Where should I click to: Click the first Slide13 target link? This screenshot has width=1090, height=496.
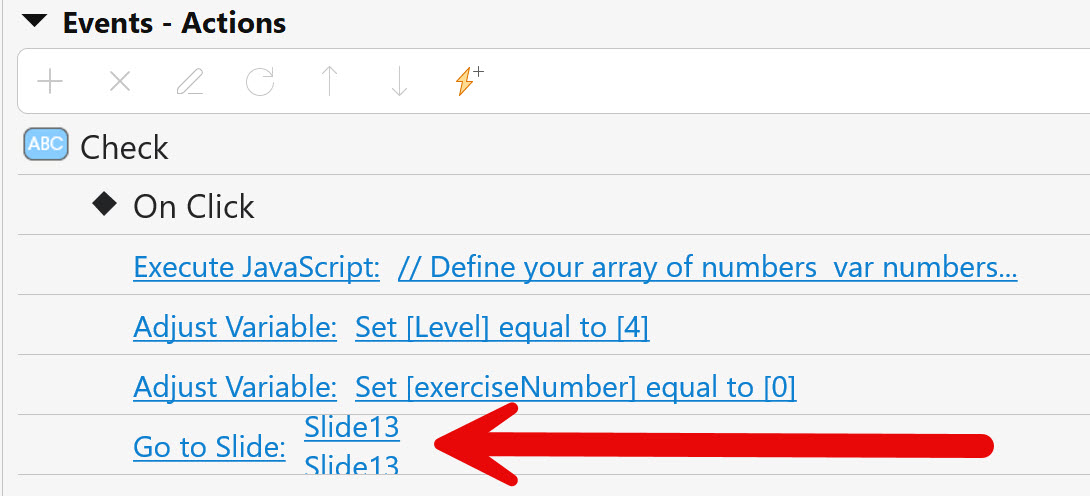coord(351,427)
